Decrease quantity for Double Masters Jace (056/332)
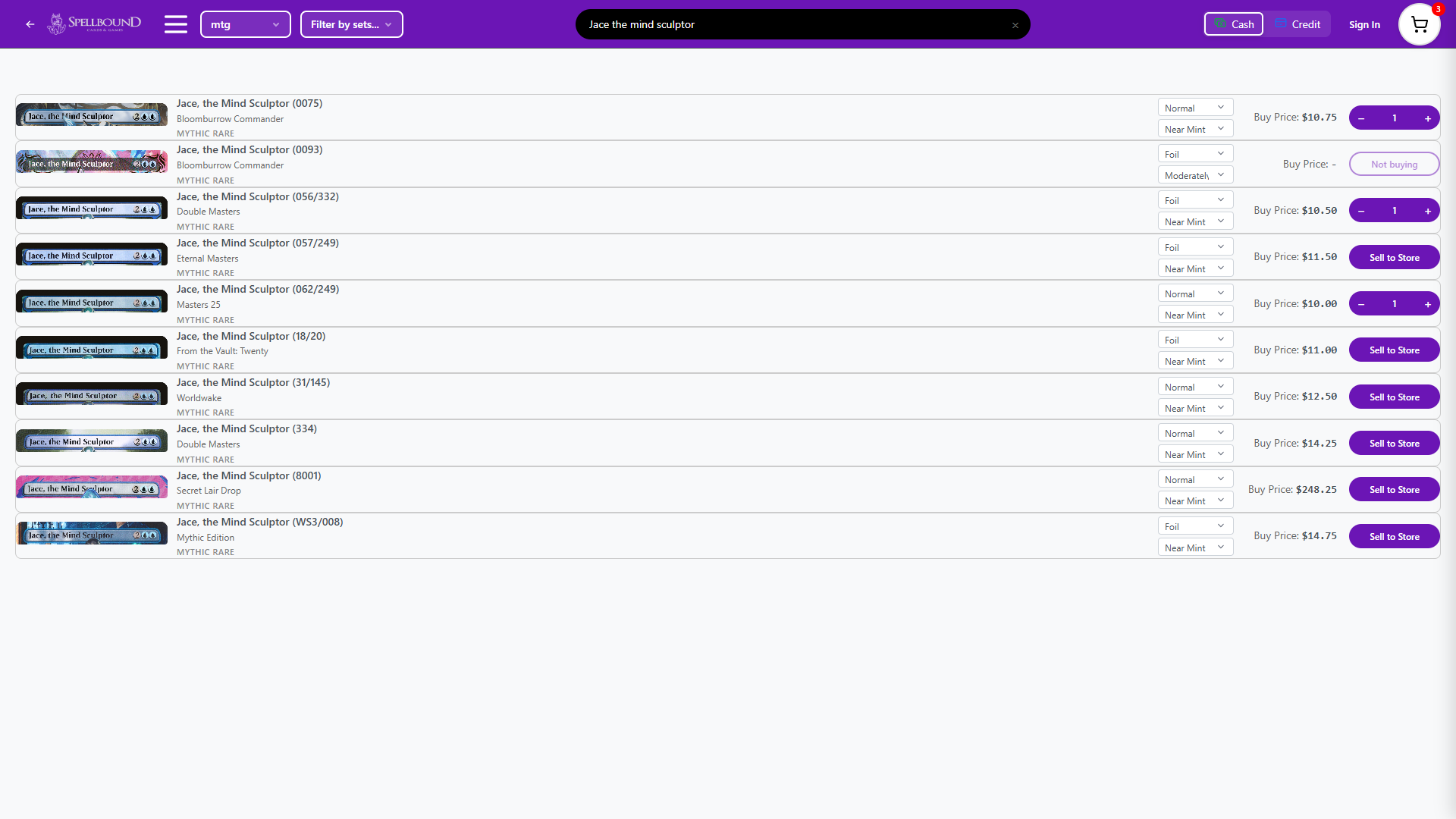The image size is (1456, 819). click(x=1362, y=210)
